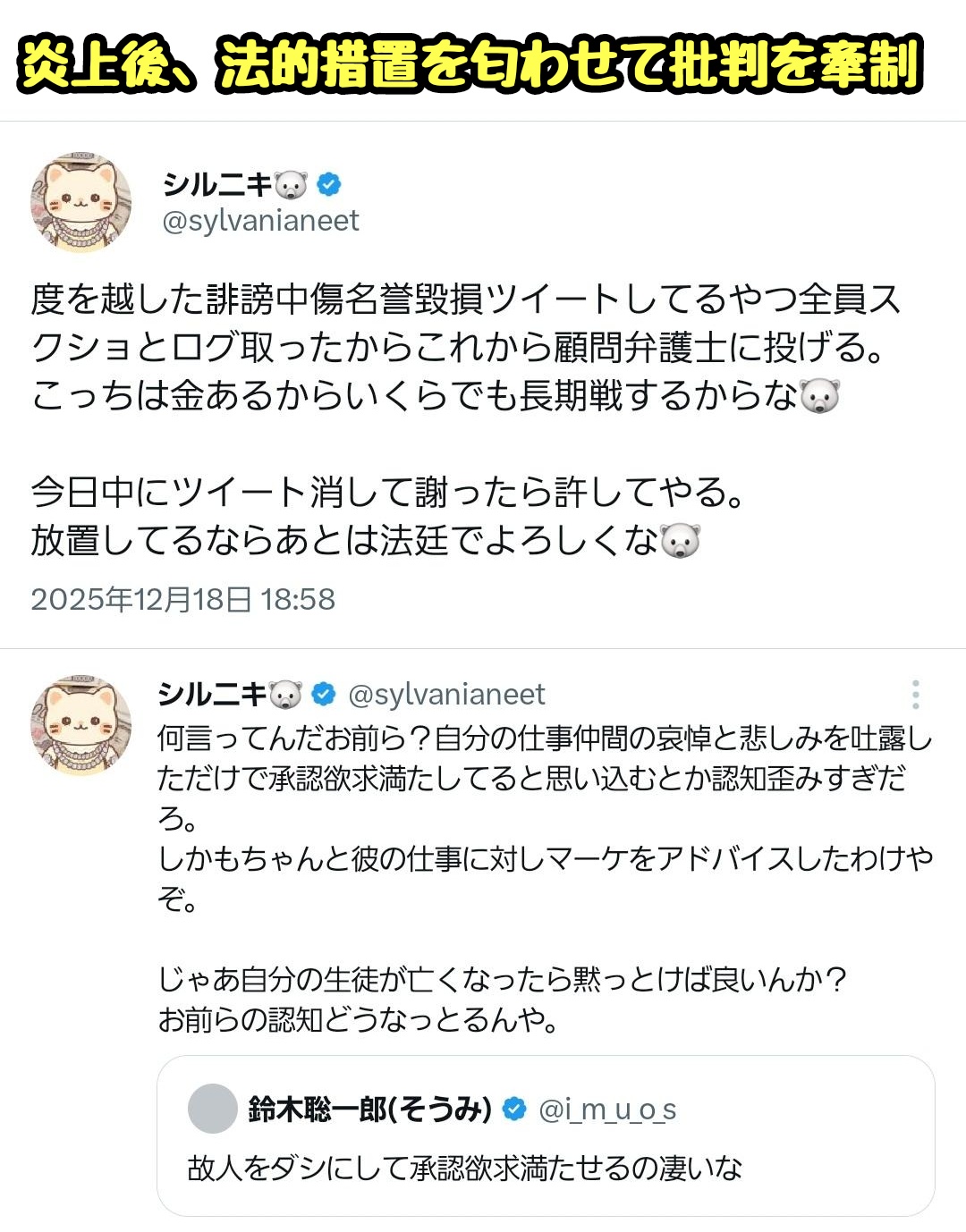The width and height of the screenshot is (966, 1232).
Task: Click the cat avatar on the top tweet
Action: coord(80,203)
